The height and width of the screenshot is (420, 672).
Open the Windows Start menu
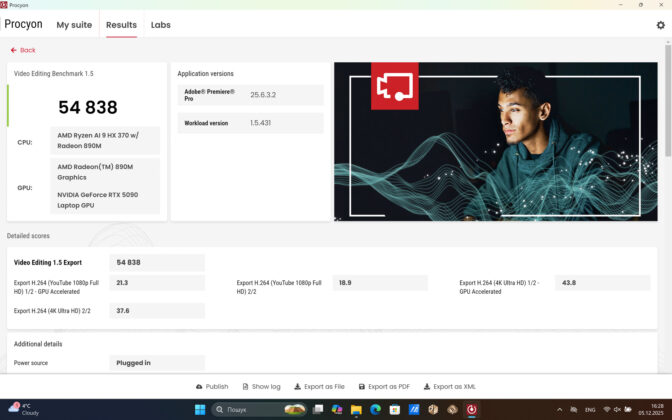200,410
